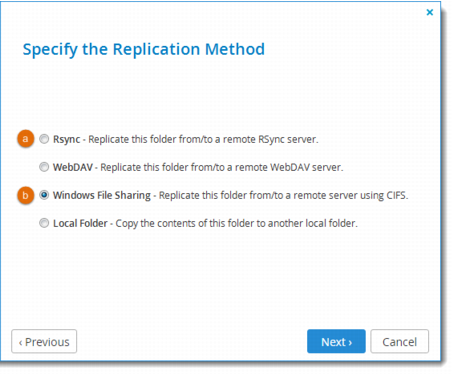Viewport: 452px width, 374px height.
Task: Click the remote RSync server description text
Action: click(204, 139)
